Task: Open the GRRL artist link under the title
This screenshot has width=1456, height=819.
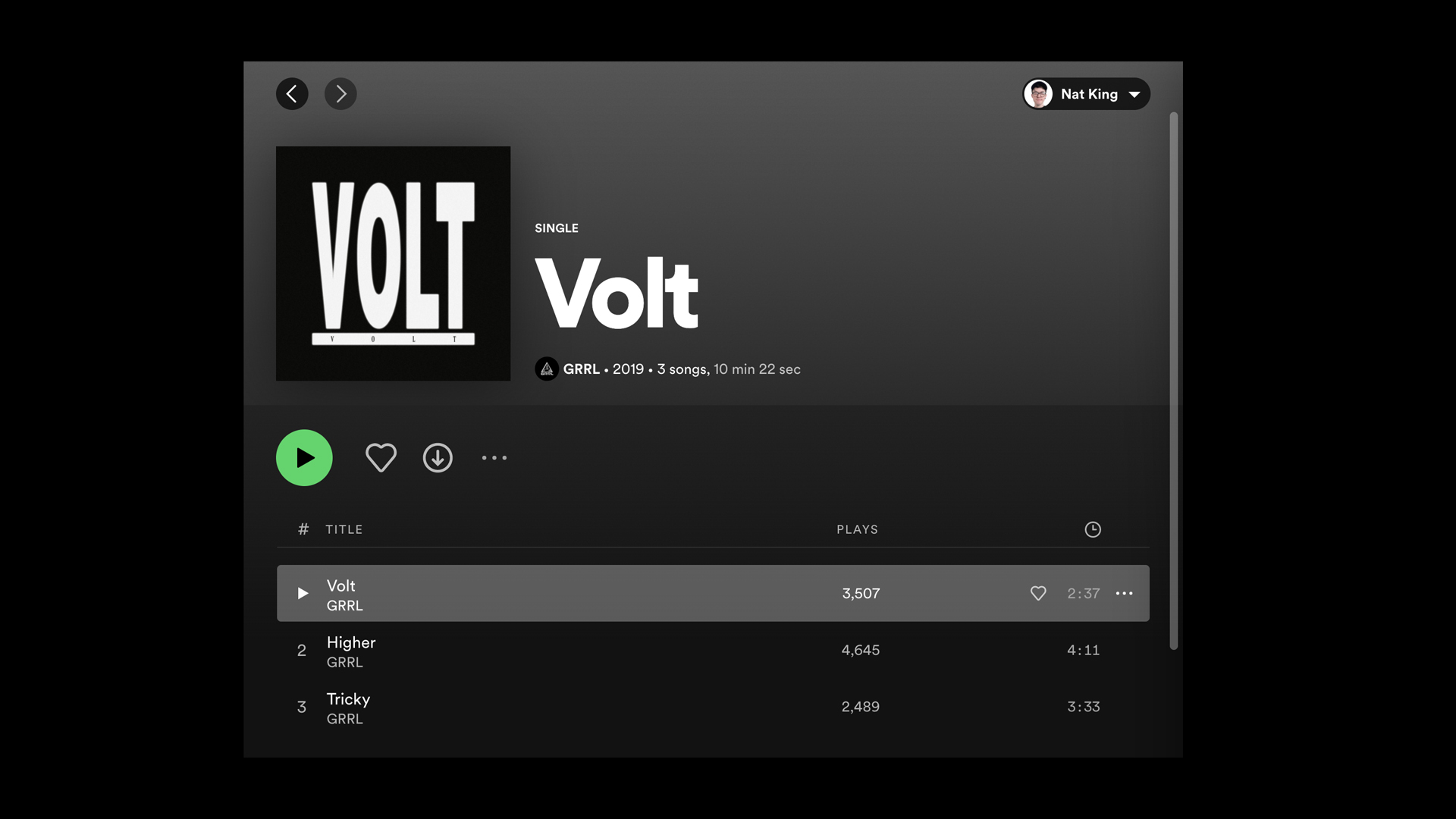Action: tap(581, 369)
